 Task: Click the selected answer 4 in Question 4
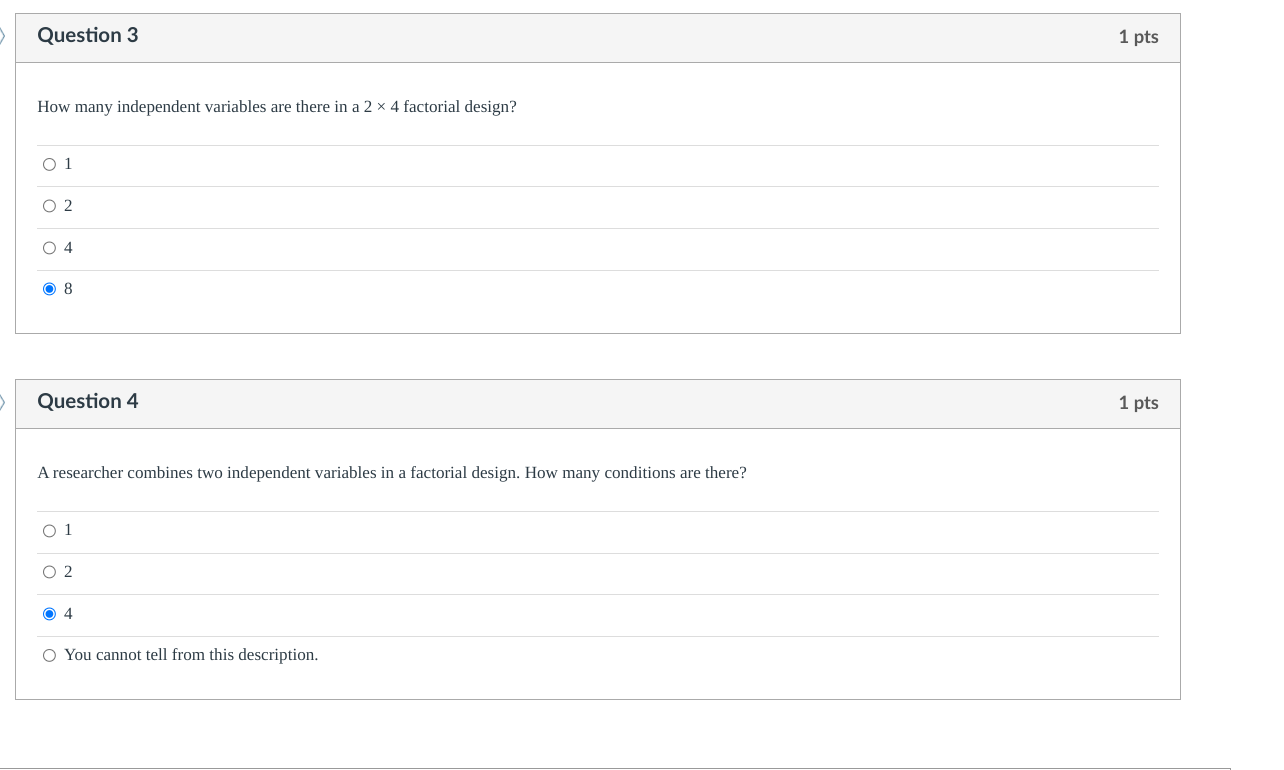(49, 614)
